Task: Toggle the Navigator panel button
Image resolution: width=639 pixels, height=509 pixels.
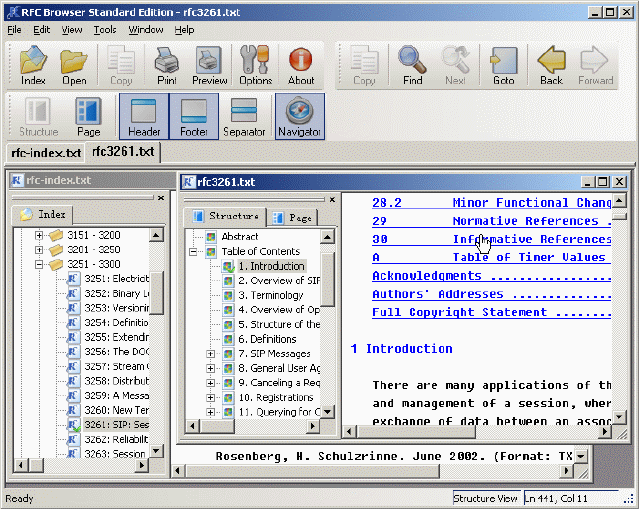Action: click(x=300, y=117)
